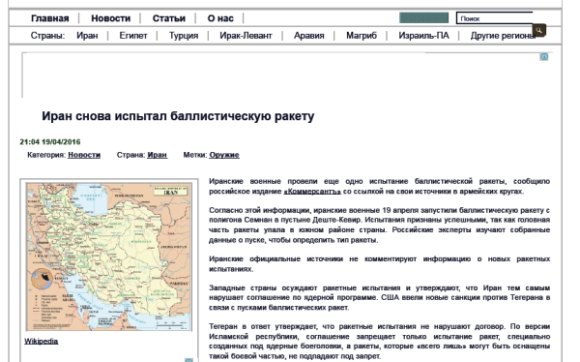
Task: Click the green button beside search
Action: click(x=424, y=18)
